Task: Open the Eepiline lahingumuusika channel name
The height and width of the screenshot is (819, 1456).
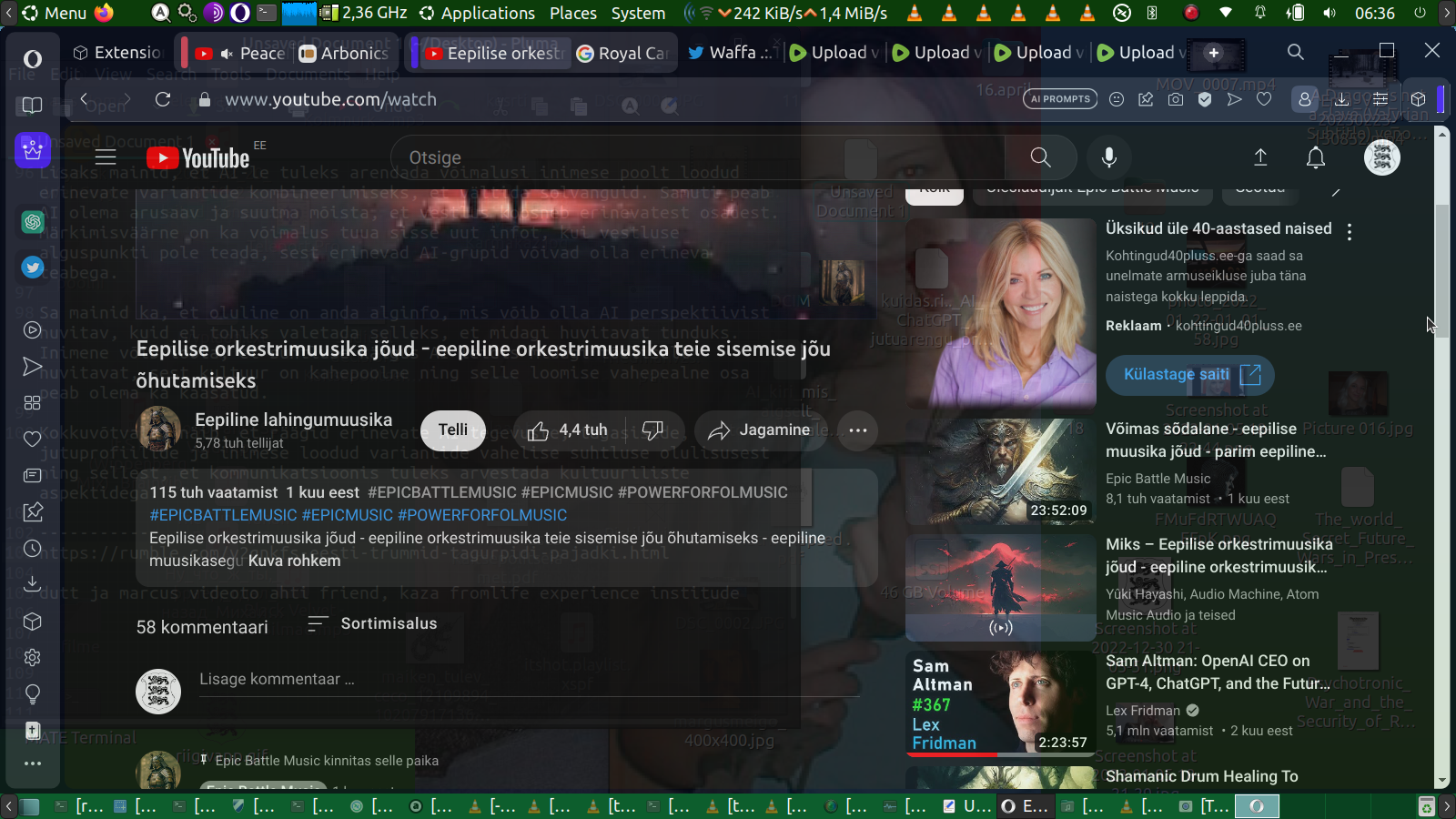Action: [x=294, y=420]
